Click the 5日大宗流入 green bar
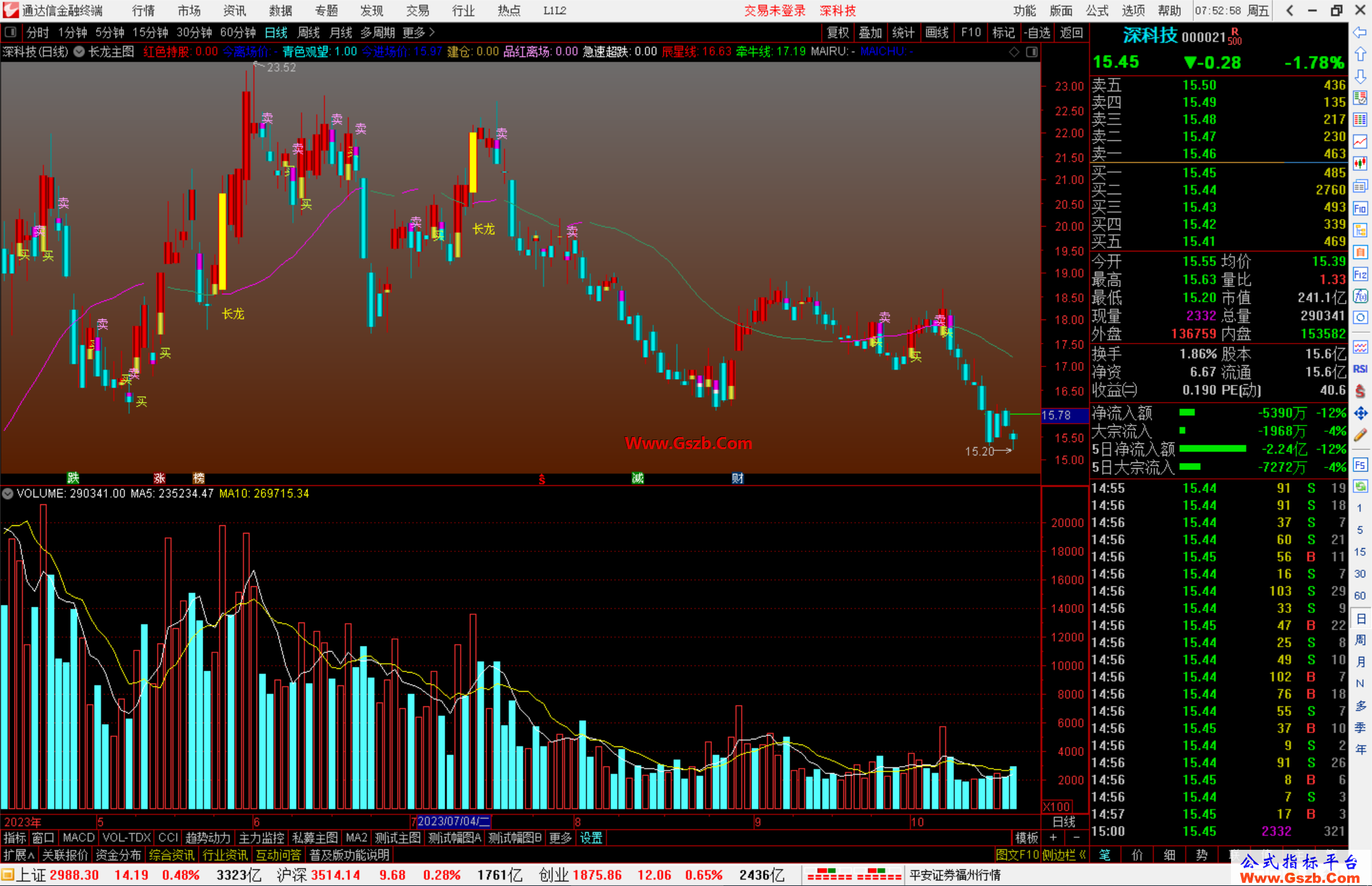Viewport: 1372px width, 886px height. click(1190, 467)
